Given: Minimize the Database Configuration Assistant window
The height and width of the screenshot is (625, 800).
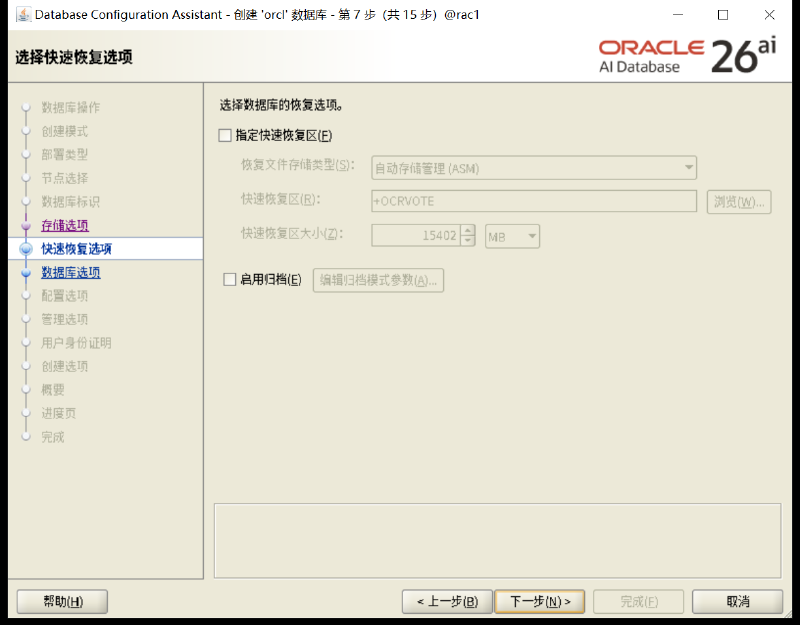Looking at the screenshot, I should [x=678, y=15].
